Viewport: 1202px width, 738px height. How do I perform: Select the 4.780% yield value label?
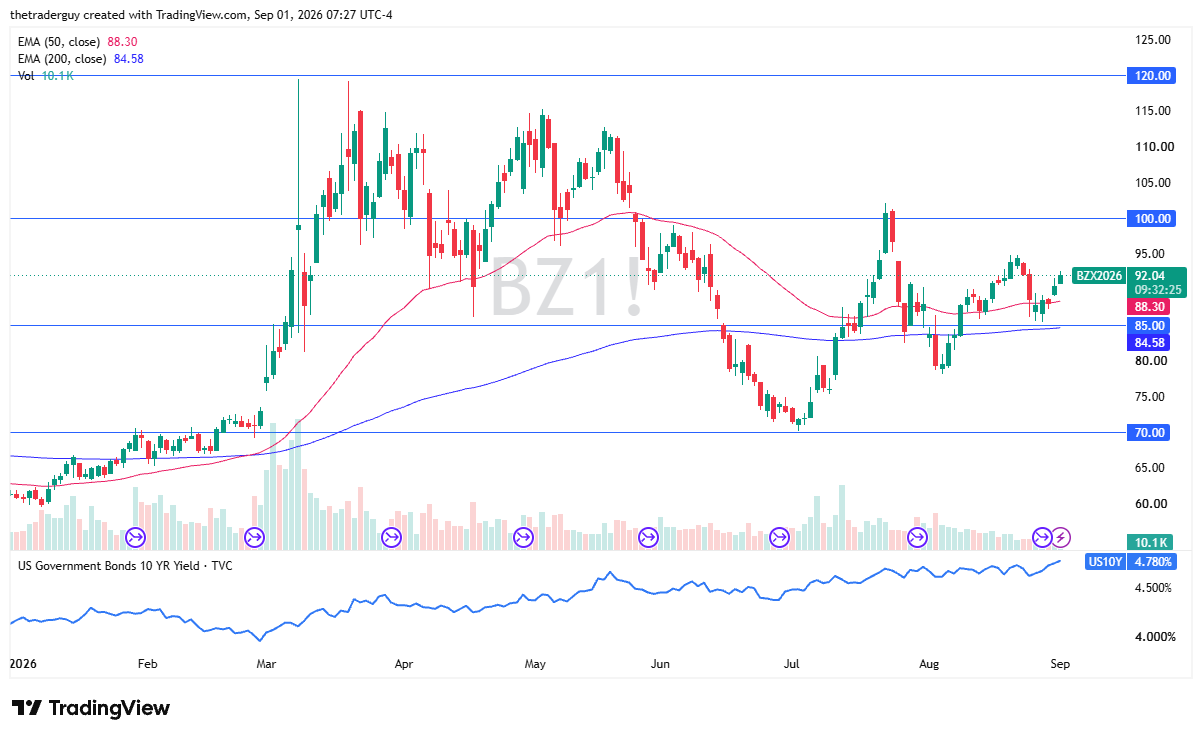tap(1153, 562)
